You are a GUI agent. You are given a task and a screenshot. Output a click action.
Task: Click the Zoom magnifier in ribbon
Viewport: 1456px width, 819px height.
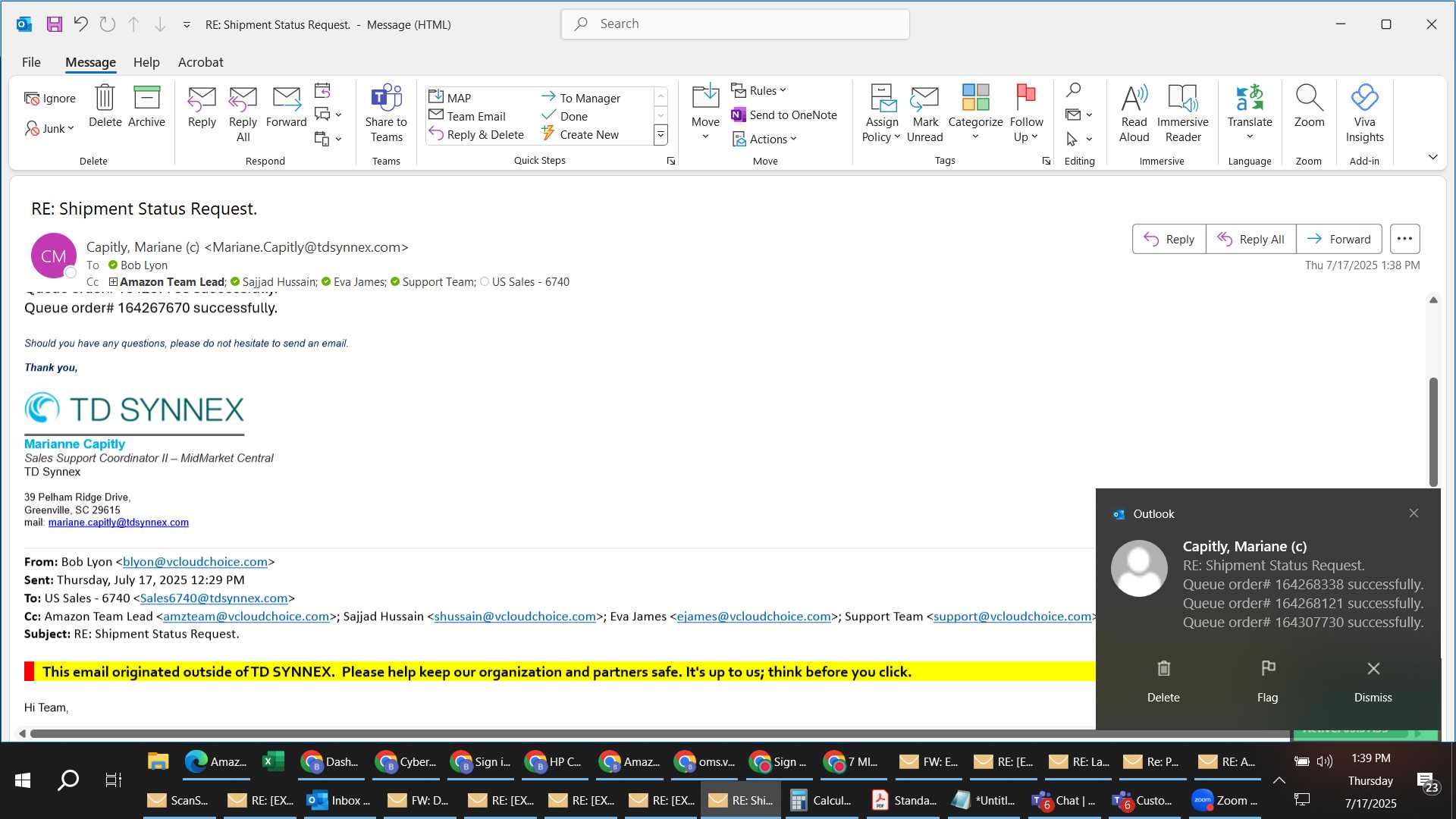click(x=1309, y=107)
